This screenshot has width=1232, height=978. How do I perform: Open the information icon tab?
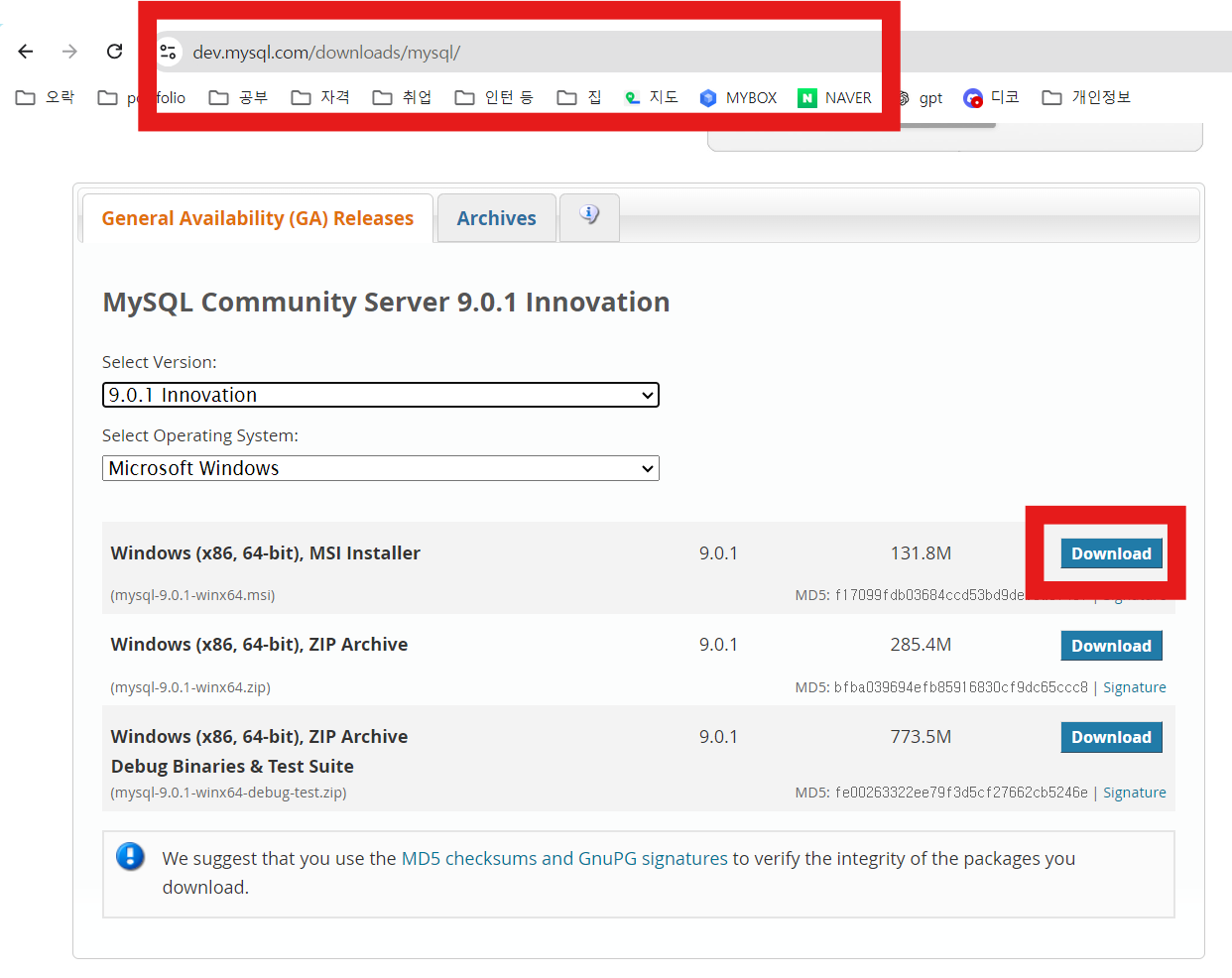(589, 216)
